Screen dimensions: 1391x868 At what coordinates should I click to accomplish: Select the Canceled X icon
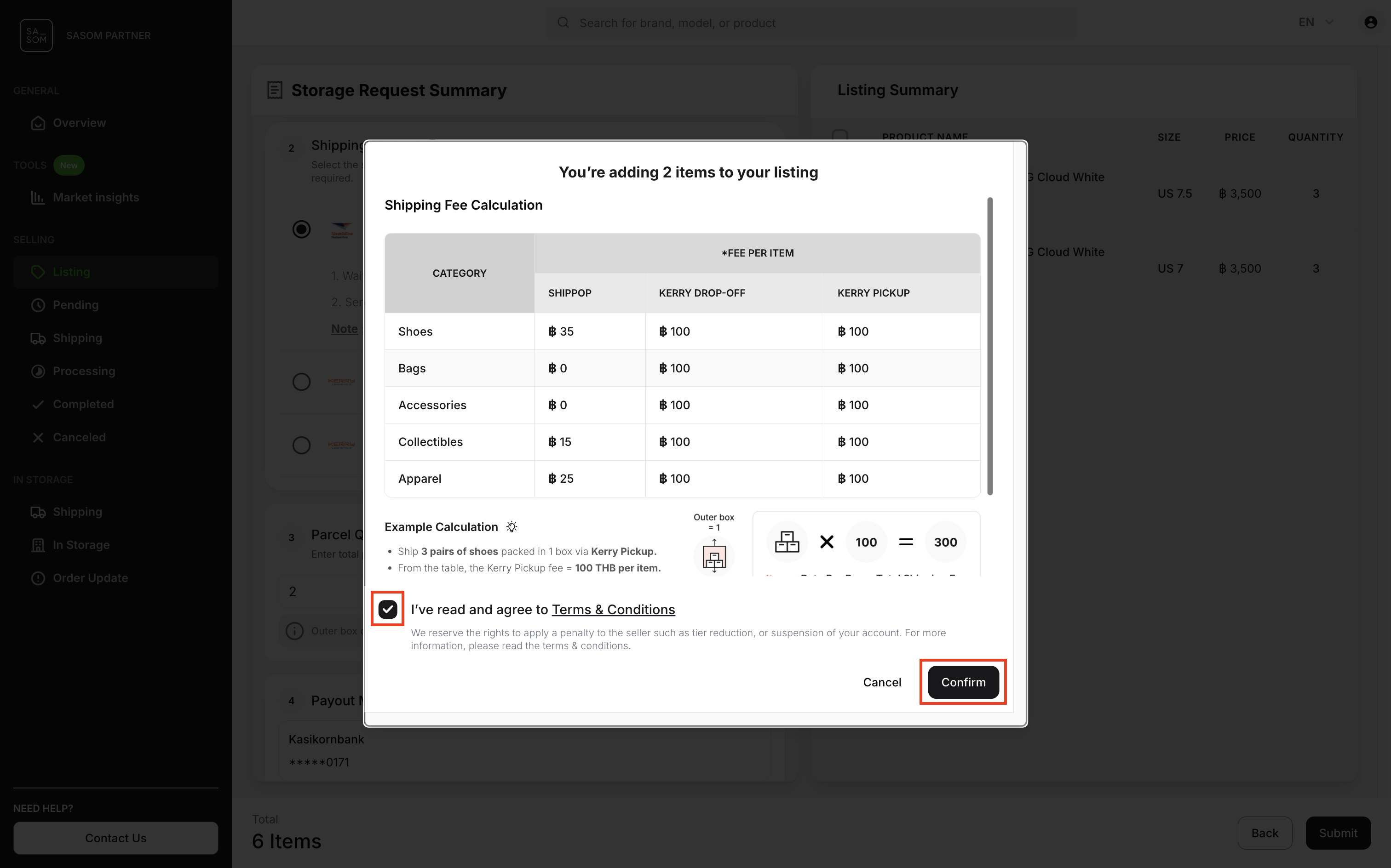point(37,437)
